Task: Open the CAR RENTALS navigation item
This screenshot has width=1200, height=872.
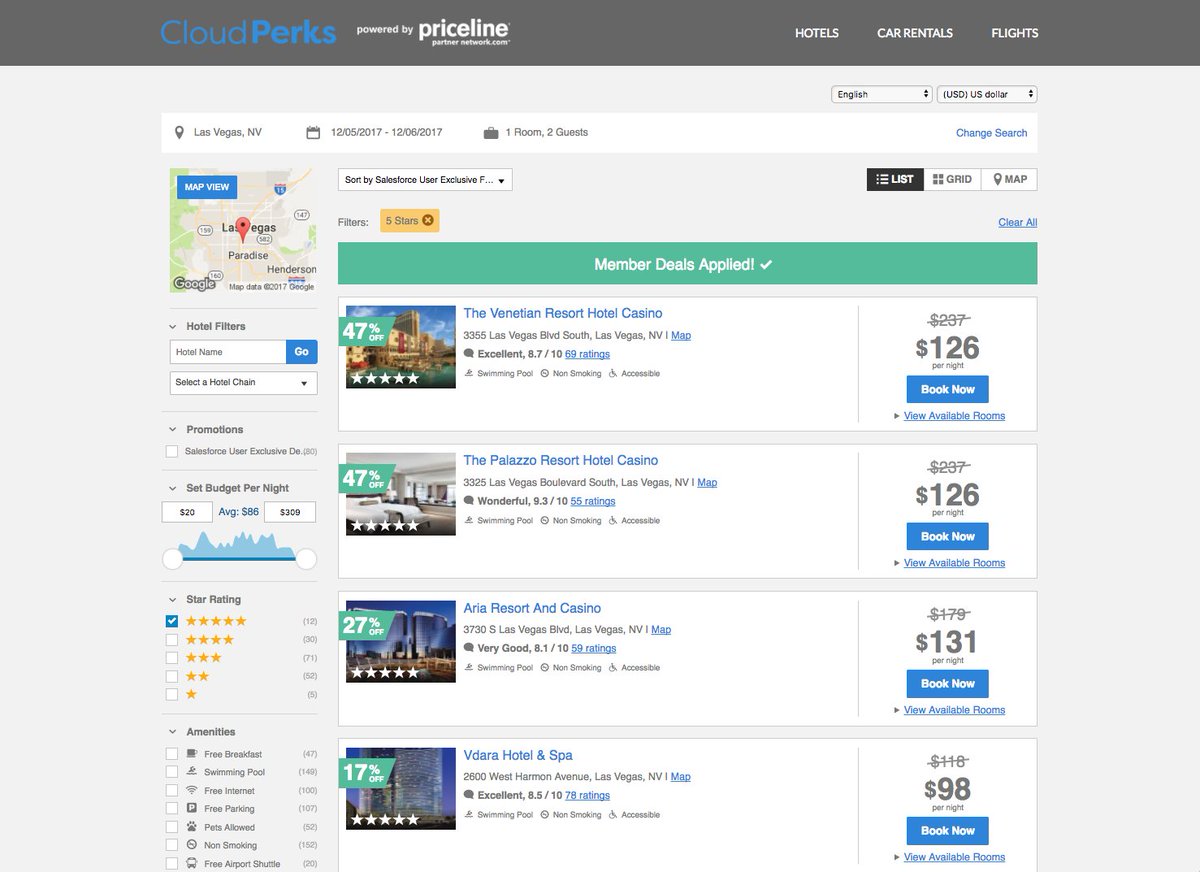Action: point(915,33)
